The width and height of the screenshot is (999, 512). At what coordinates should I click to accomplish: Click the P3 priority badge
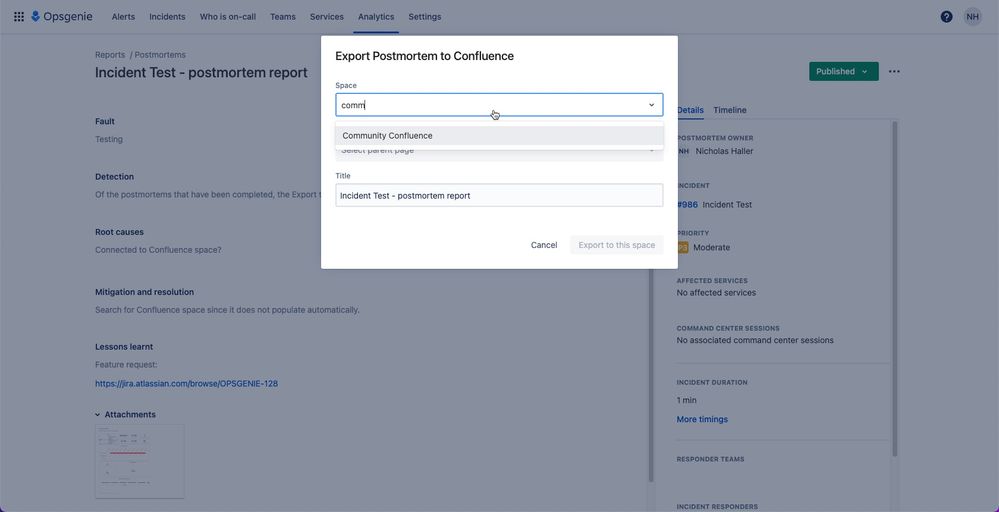pyautogui.click(x=682, y=247)
